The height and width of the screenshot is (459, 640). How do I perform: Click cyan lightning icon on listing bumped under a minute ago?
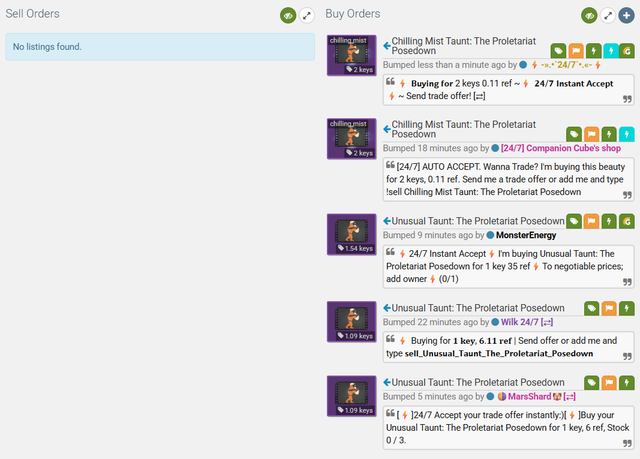tap(611, 51)
